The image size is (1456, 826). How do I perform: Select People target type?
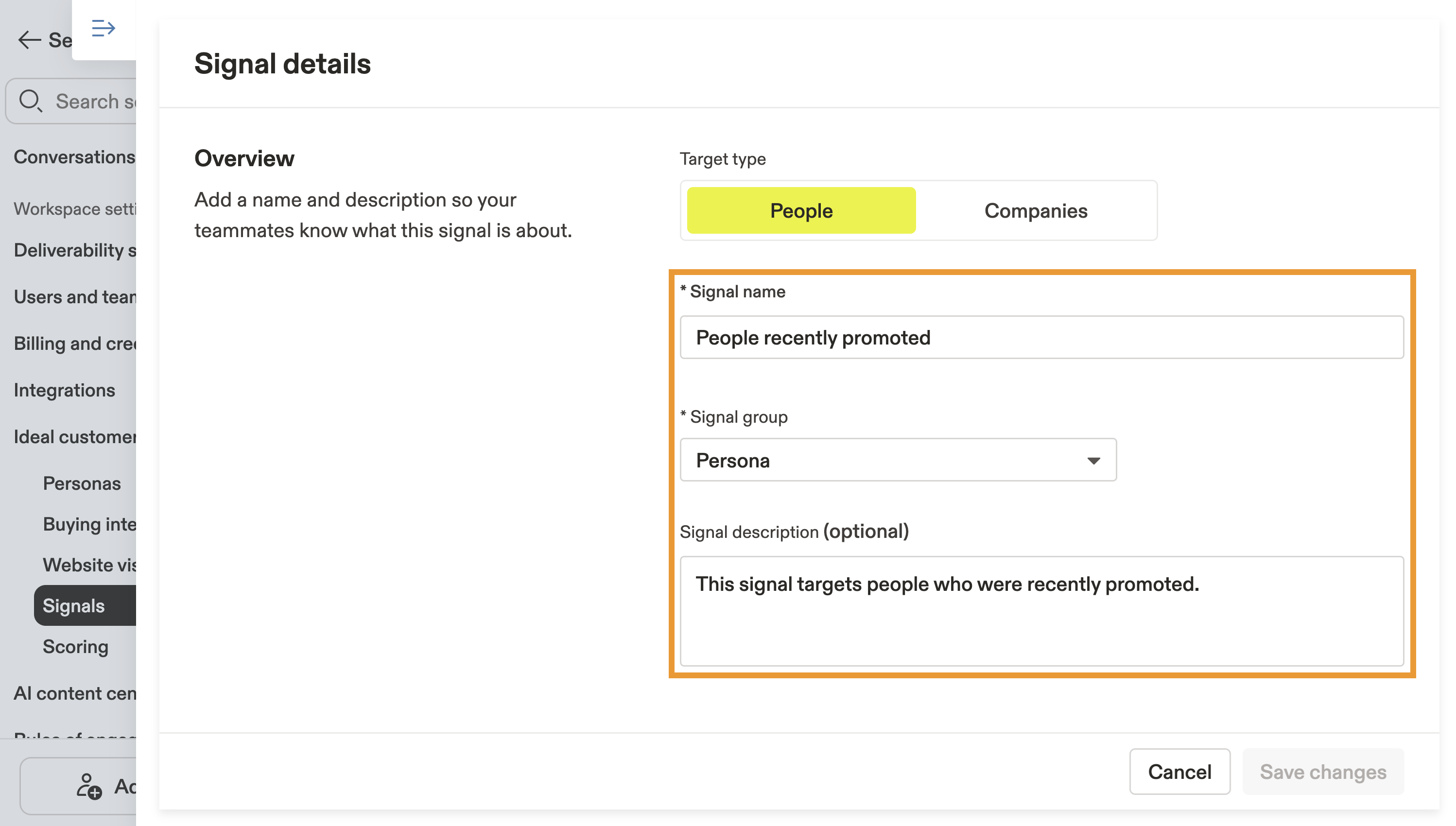800,210
